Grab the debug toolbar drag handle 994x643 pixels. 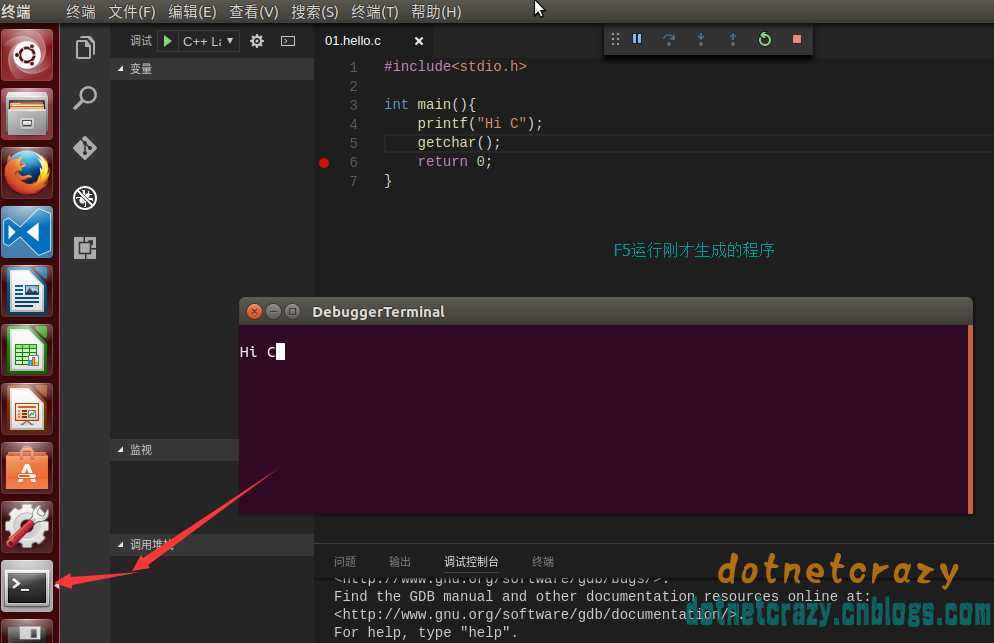[615, 39]
